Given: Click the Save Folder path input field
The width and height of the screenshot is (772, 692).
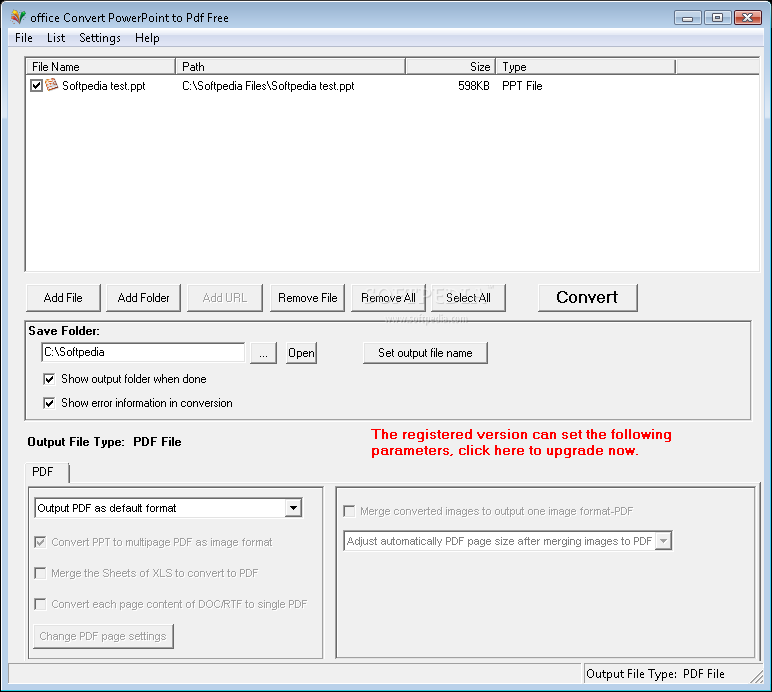Looking at the screenshot, I should click(143, 352).
